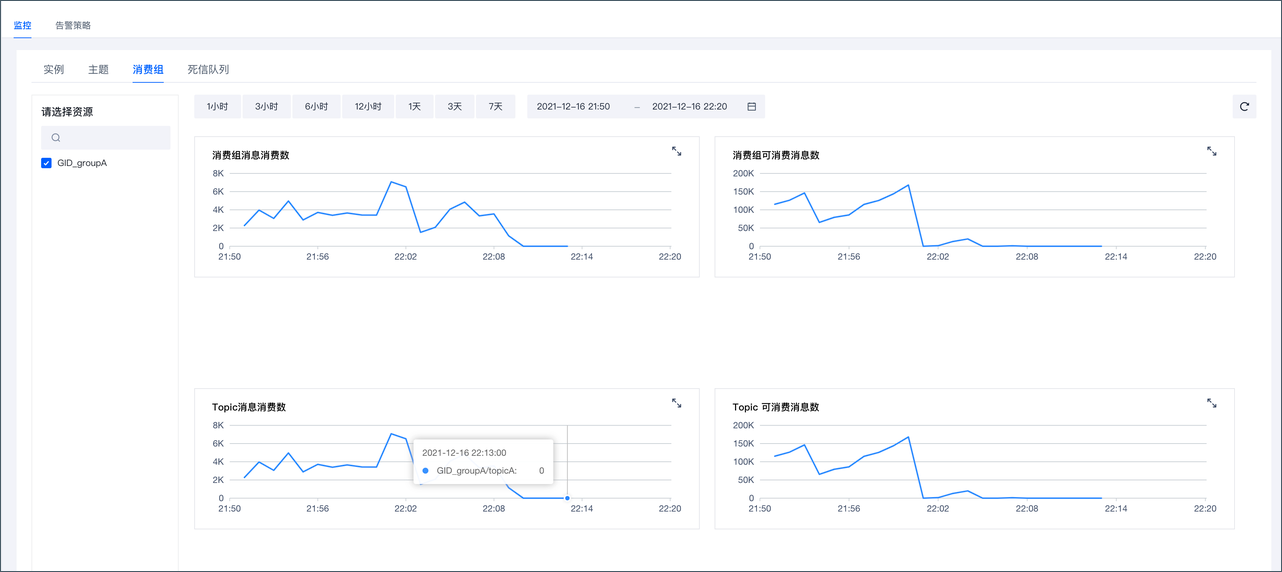The width and height of the screenshot is (1282, 572).
Task: Click the data point marker at 22:13 on Topic消息消费数
Action: click(x=567, y=498)
